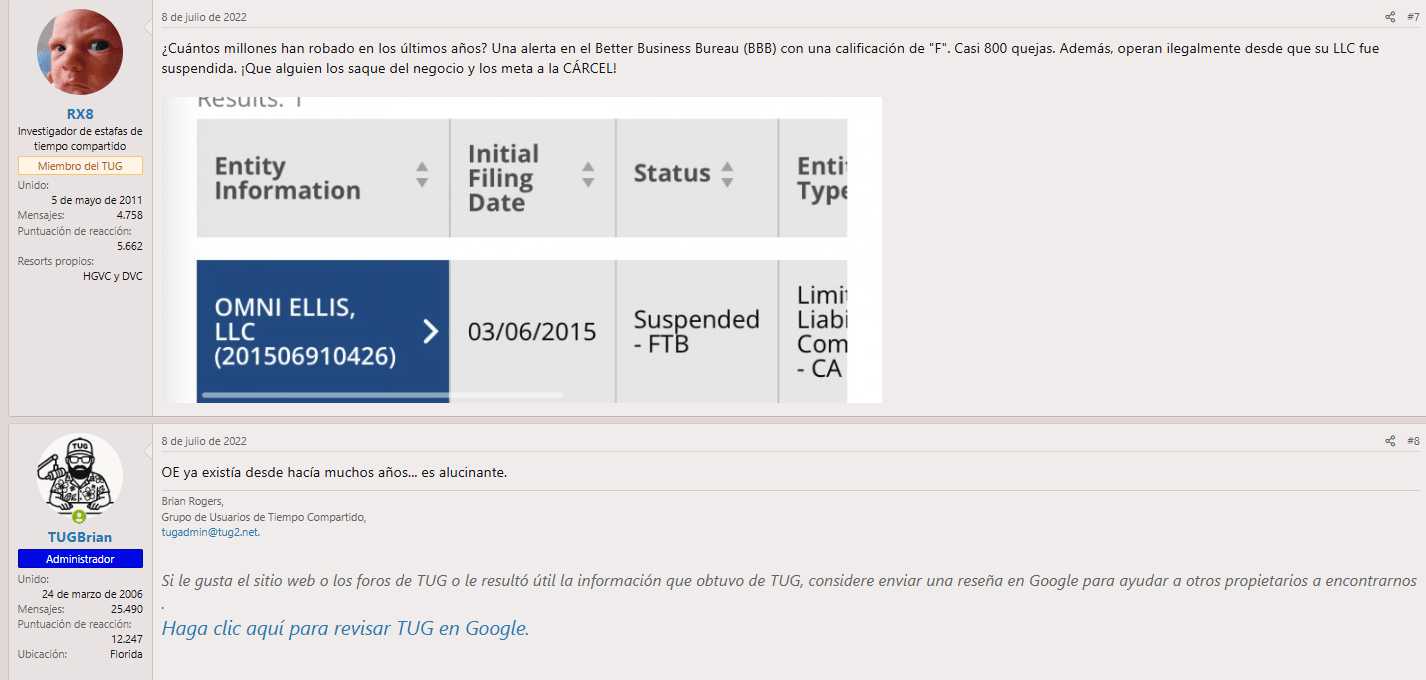Sort by Status column arrows
The width and height of the screenshot is (1426, 680).
(x=727, y=175)
